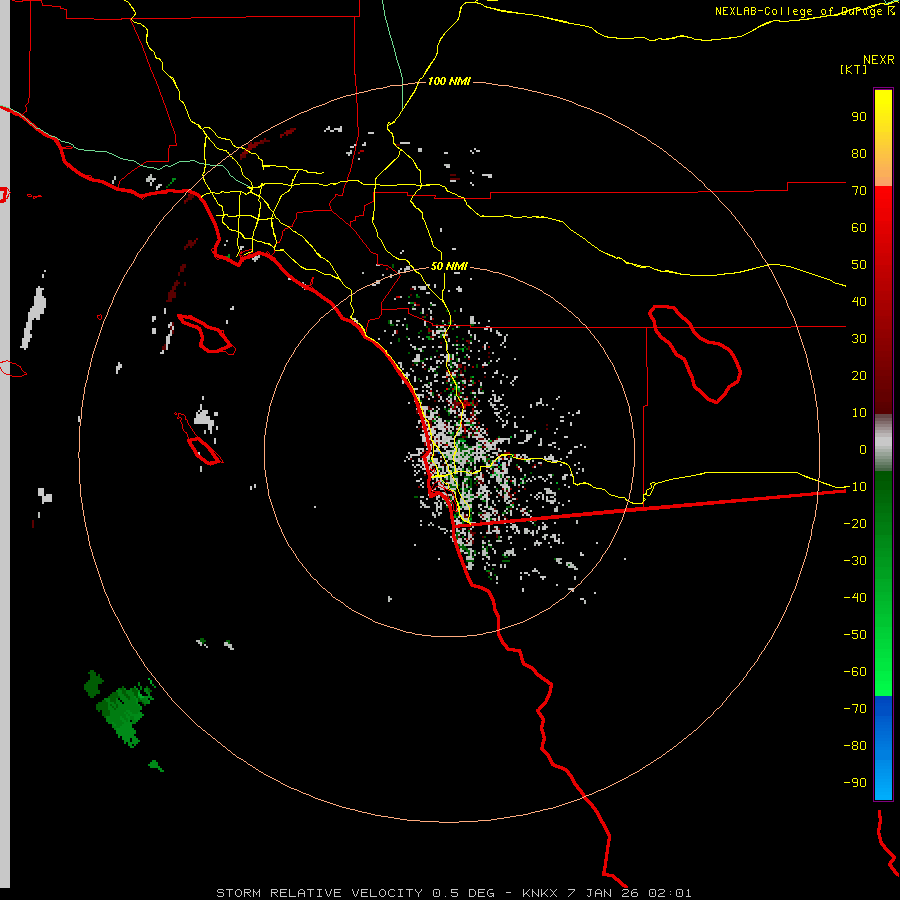Click the -70 value on the velocity scale

[855, 709]
